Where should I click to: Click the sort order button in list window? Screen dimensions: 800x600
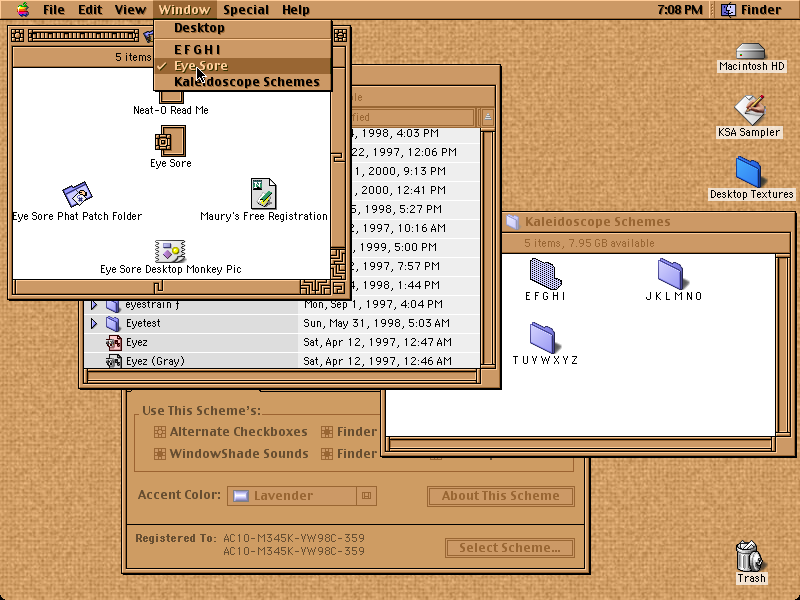[x=488, y=117]
